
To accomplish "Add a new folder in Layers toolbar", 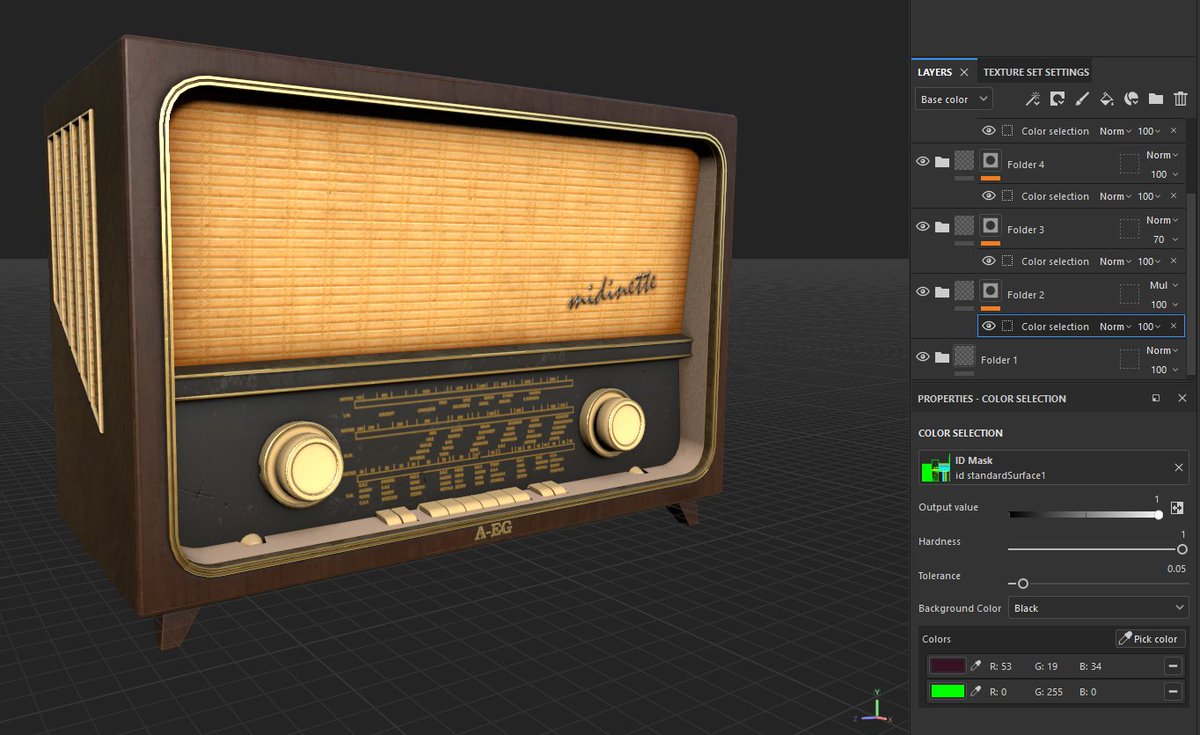I will pos(1156,99).
